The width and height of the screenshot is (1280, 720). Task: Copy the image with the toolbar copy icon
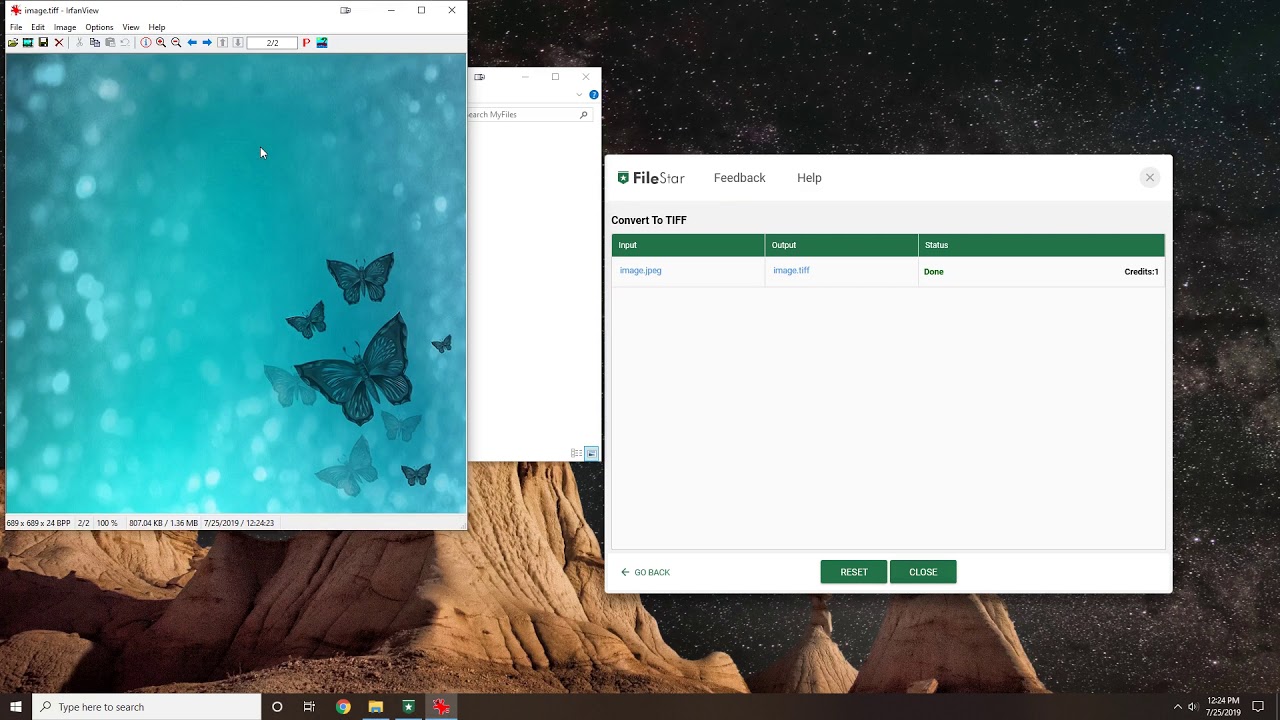click(x=95, y=43)
